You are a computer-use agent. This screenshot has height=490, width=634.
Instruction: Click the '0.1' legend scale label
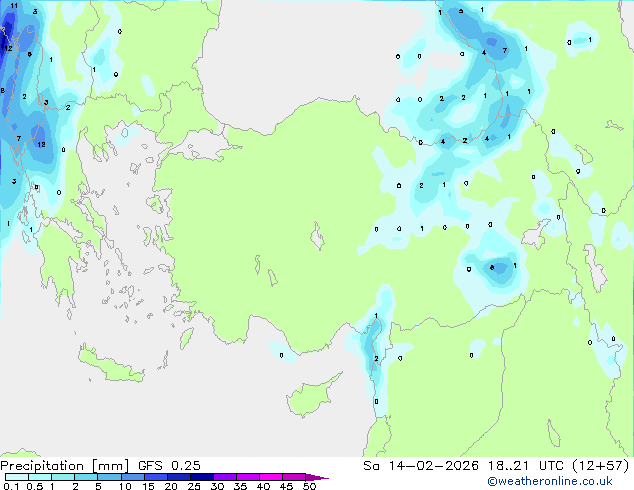pyautogui.click(x=11, y=486)
